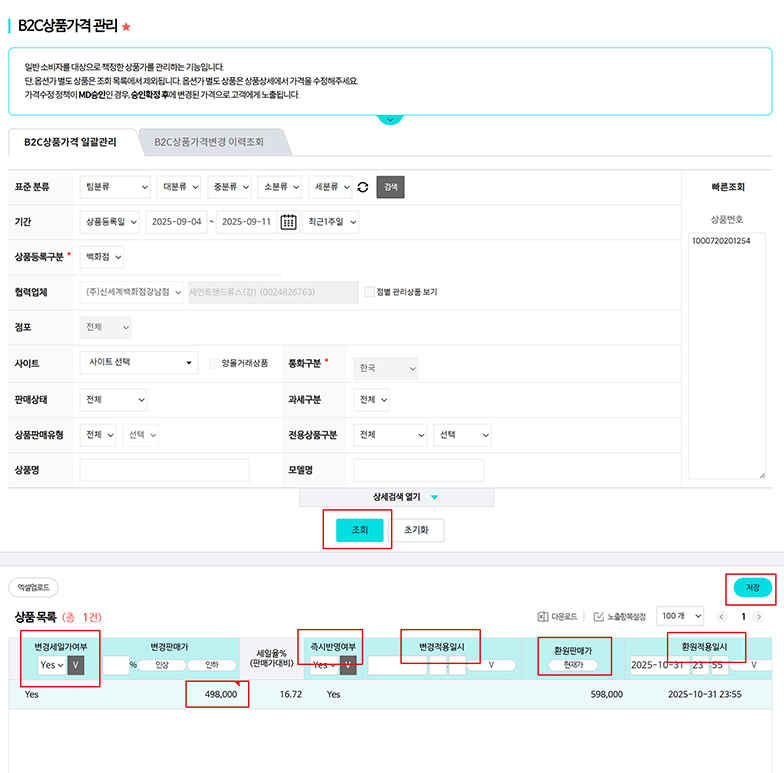
Task: Open the 사이트 선택 dropdown
Action: click(x=138, y=363)
